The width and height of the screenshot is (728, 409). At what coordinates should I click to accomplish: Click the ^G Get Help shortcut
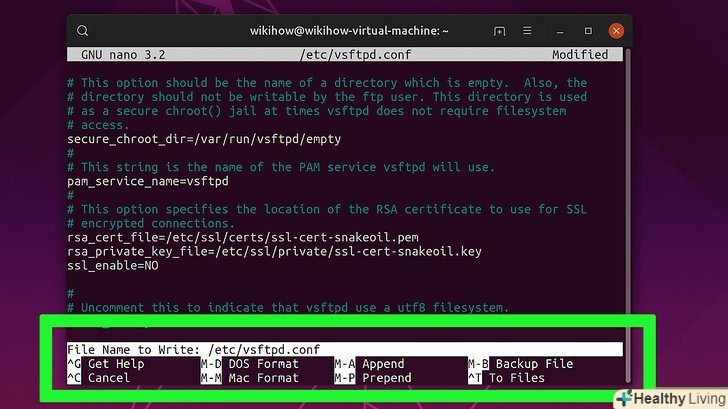pyautogui.click(x=106, y=364)
